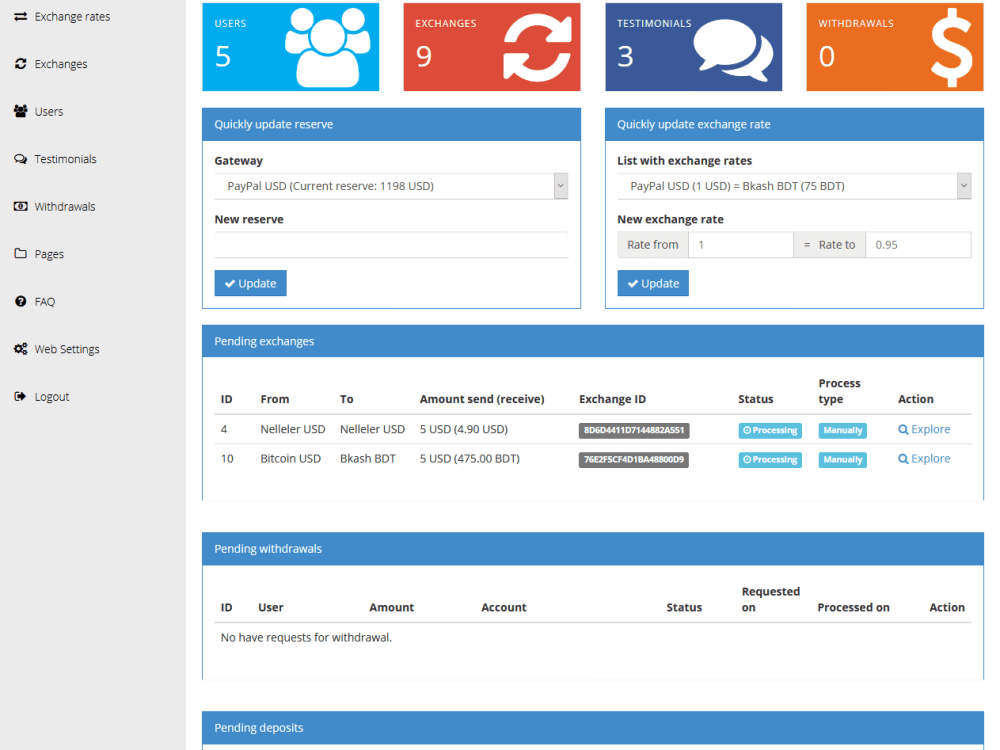Click the Pending deposits panel header

point(593,728)
